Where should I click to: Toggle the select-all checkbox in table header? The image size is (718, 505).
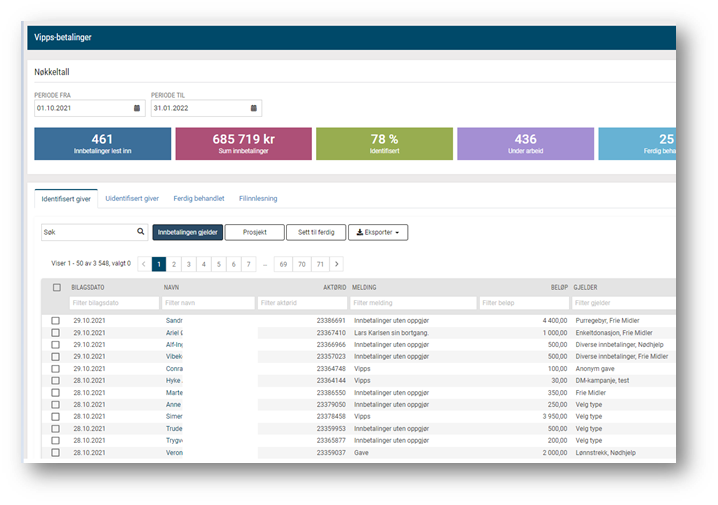[x=57, y=288]
